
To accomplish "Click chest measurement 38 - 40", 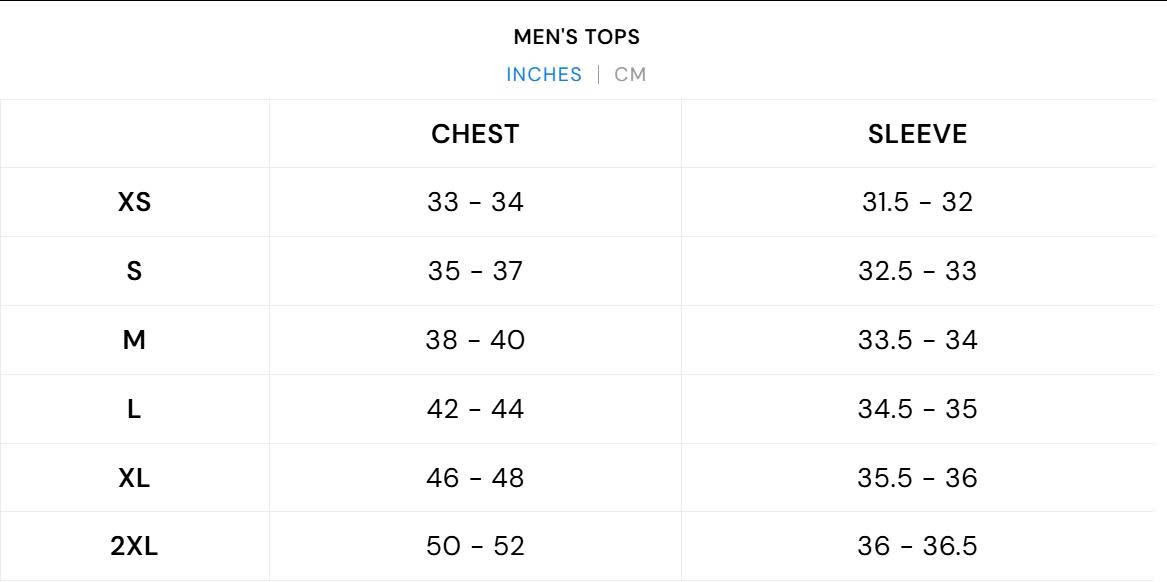I will tap(475, 340).
